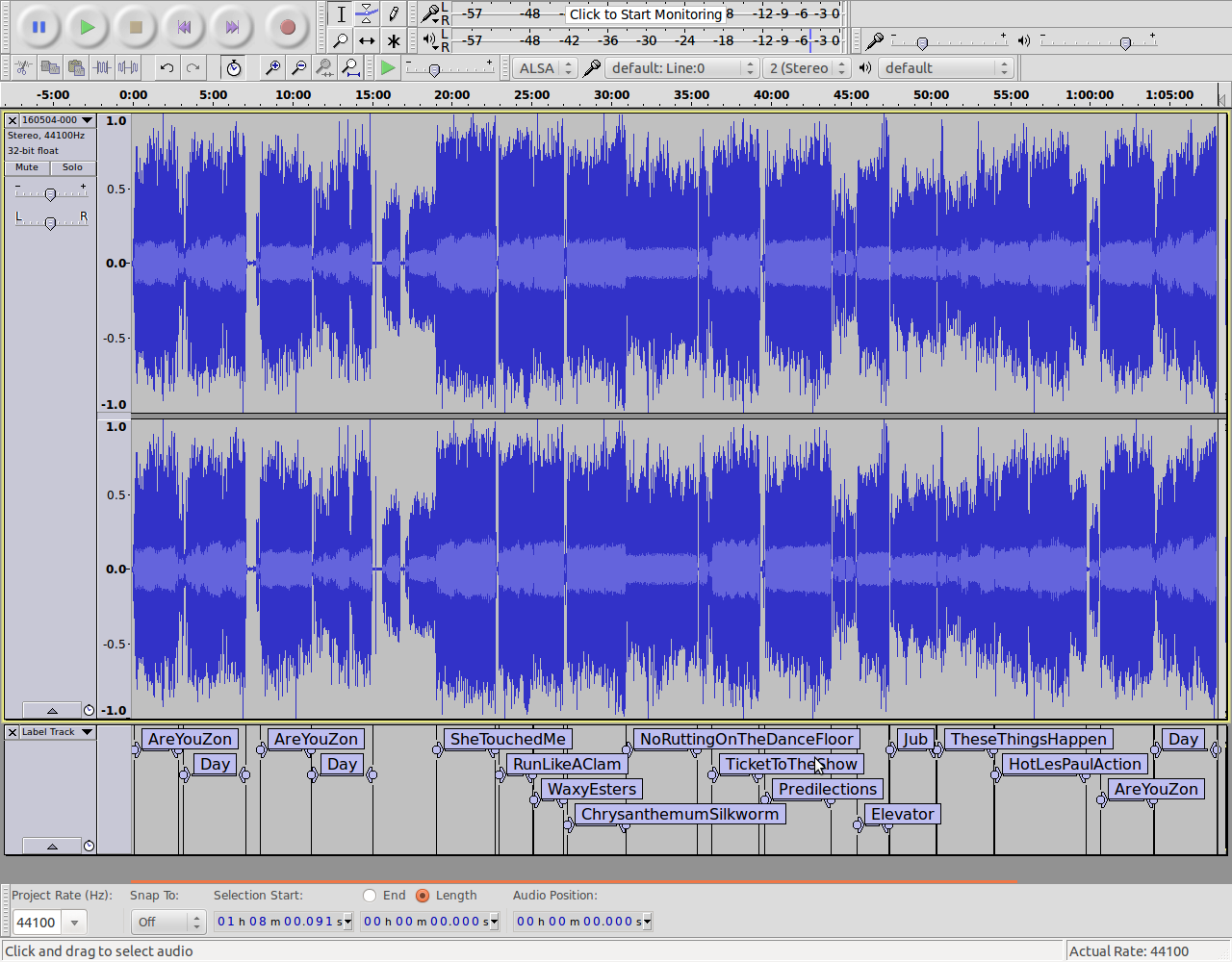Activate the Multi-Tool asterisk icon
Screen dimensions: 1232x962
pyautogui.click(x=393, y=40)
